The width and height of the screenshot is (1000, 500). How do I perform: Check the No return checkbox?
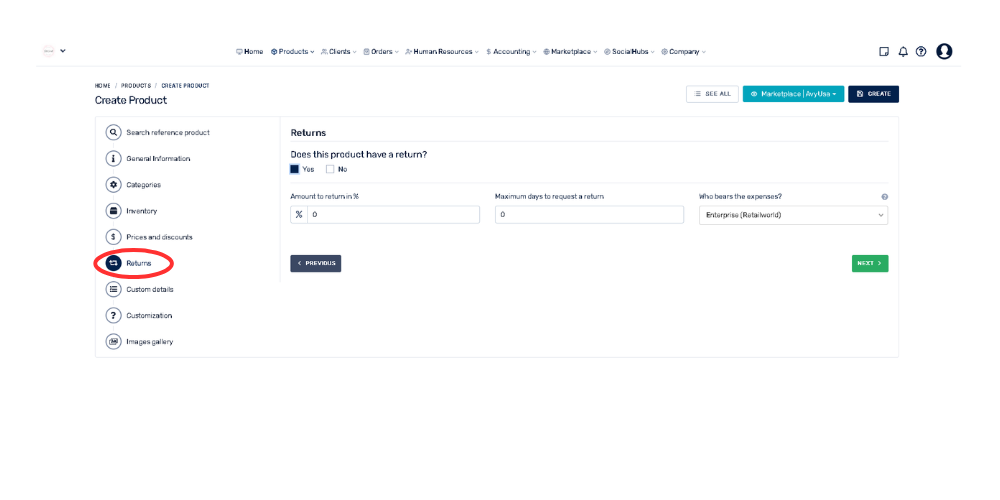330,169
